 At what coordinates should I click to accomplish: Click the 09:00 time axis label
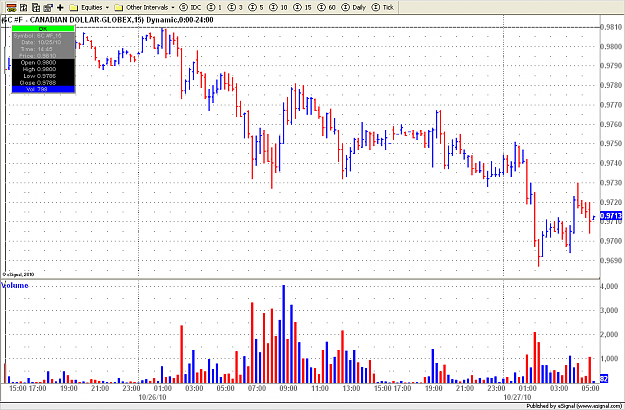point(288,388)
